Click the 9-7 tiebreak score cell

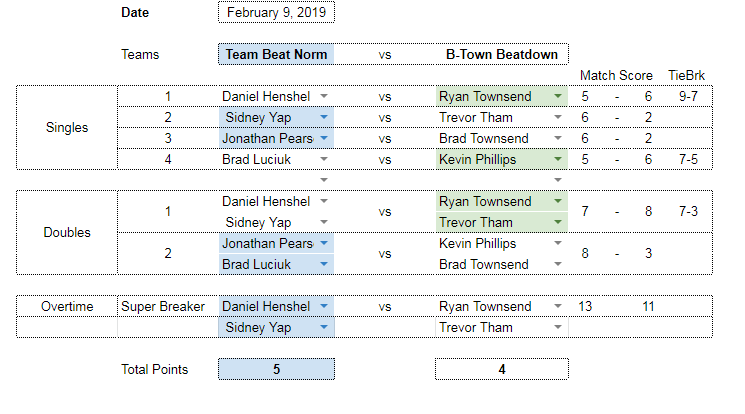point(688,96)
